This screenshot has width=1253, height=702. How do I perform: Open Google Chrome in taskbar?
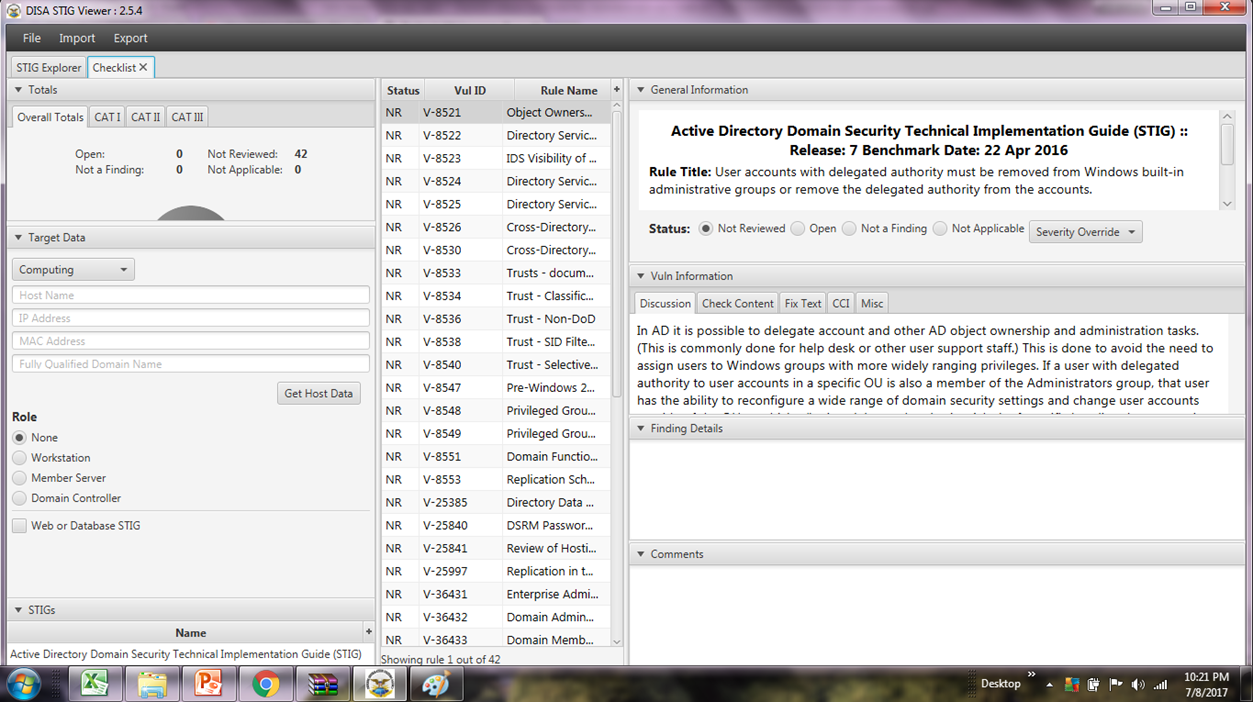pyautogui.click(x=265, y=684)
